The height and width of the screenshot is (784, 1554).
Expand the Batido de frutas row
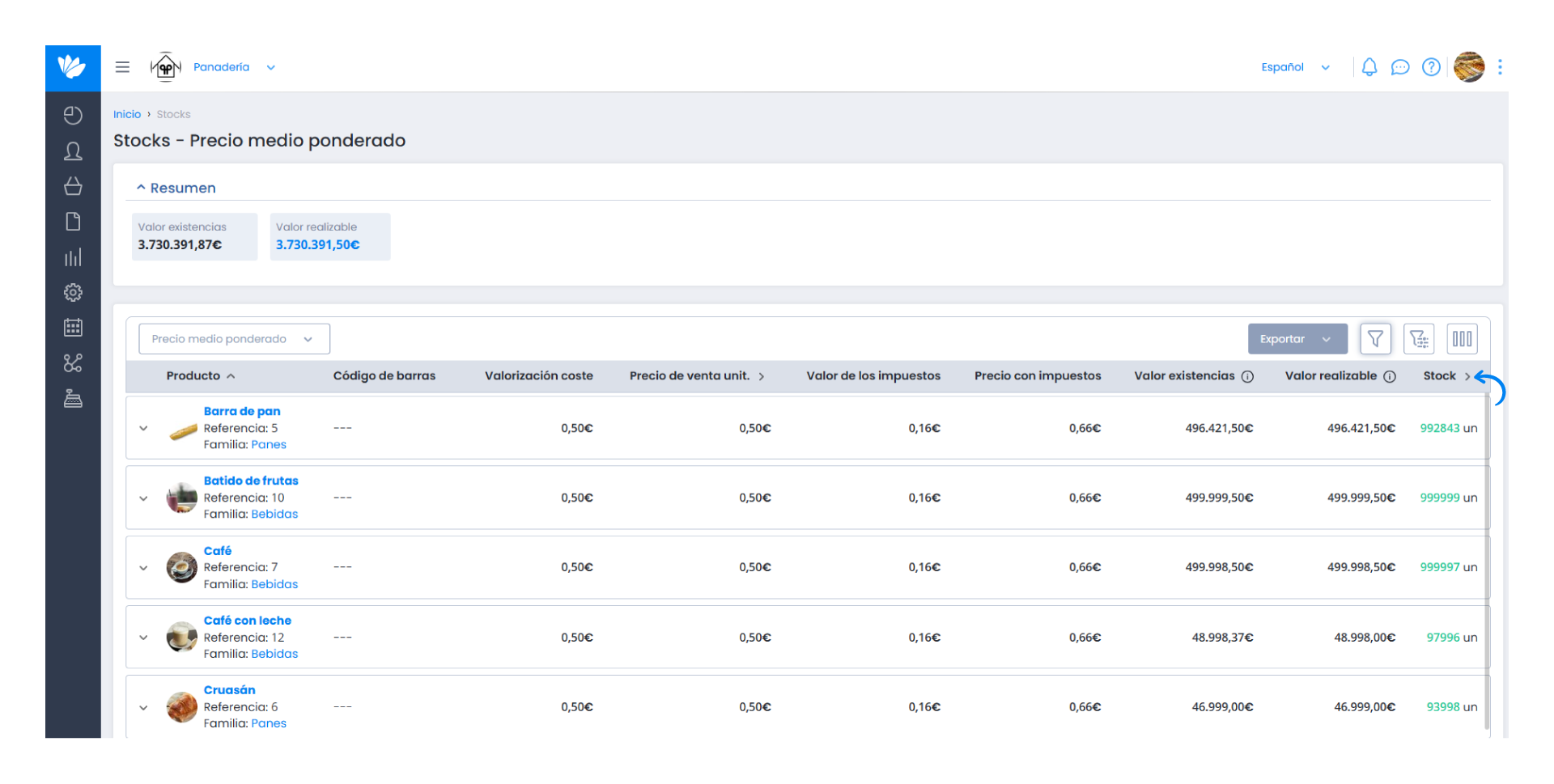coord(143,498)
